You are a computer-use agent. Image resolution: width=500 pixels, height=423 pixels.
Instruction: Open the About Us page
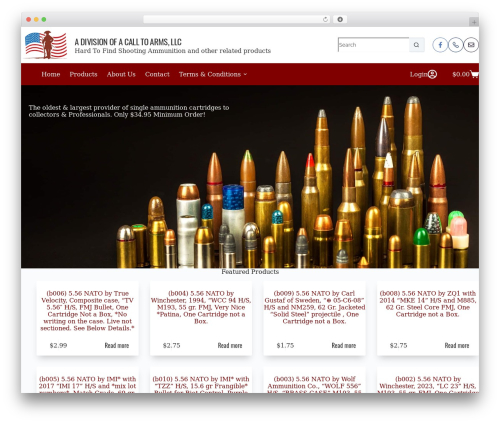click(121, 74)
